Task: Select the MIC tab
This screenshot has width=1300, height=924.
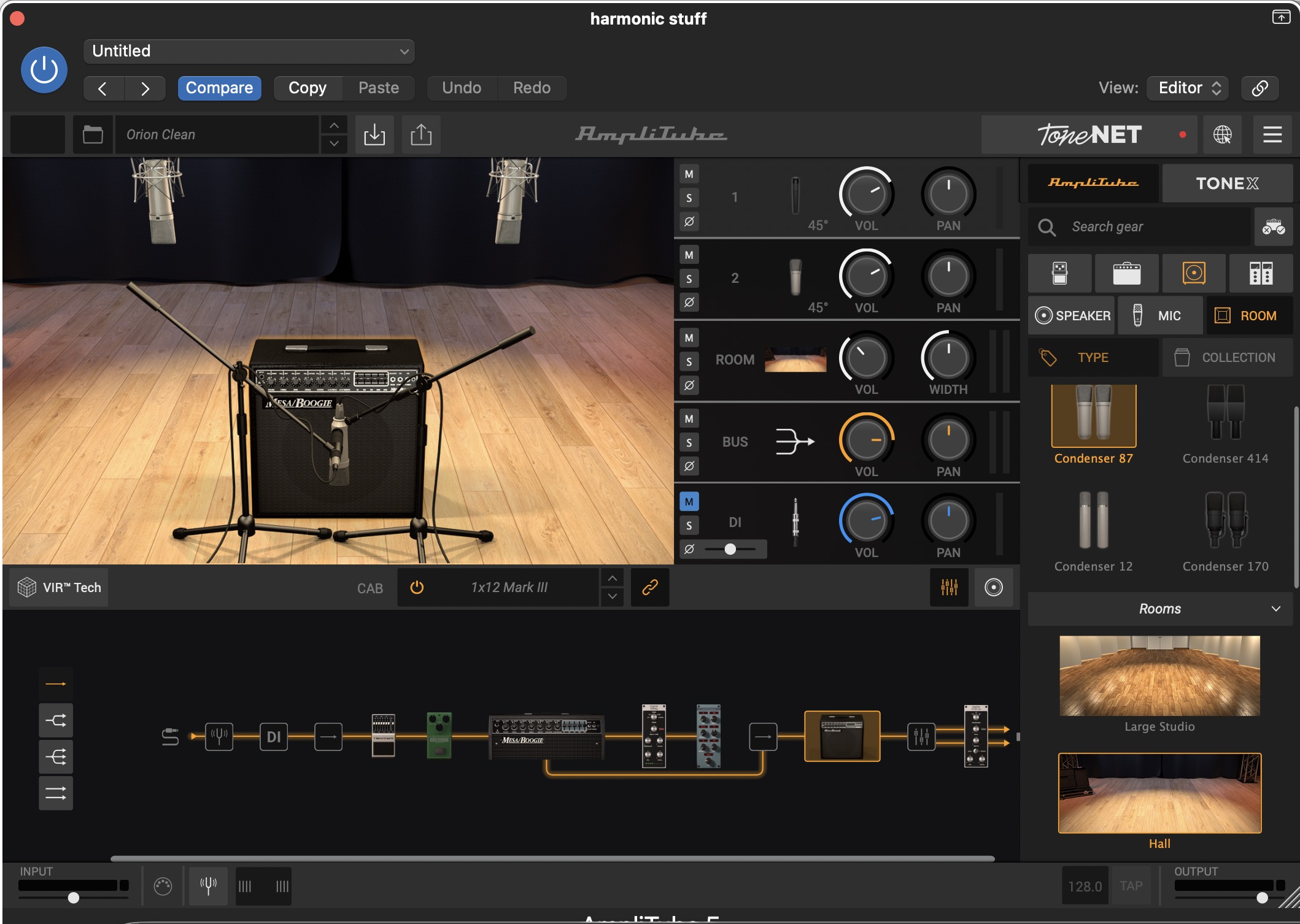Action: (1159, 315)
